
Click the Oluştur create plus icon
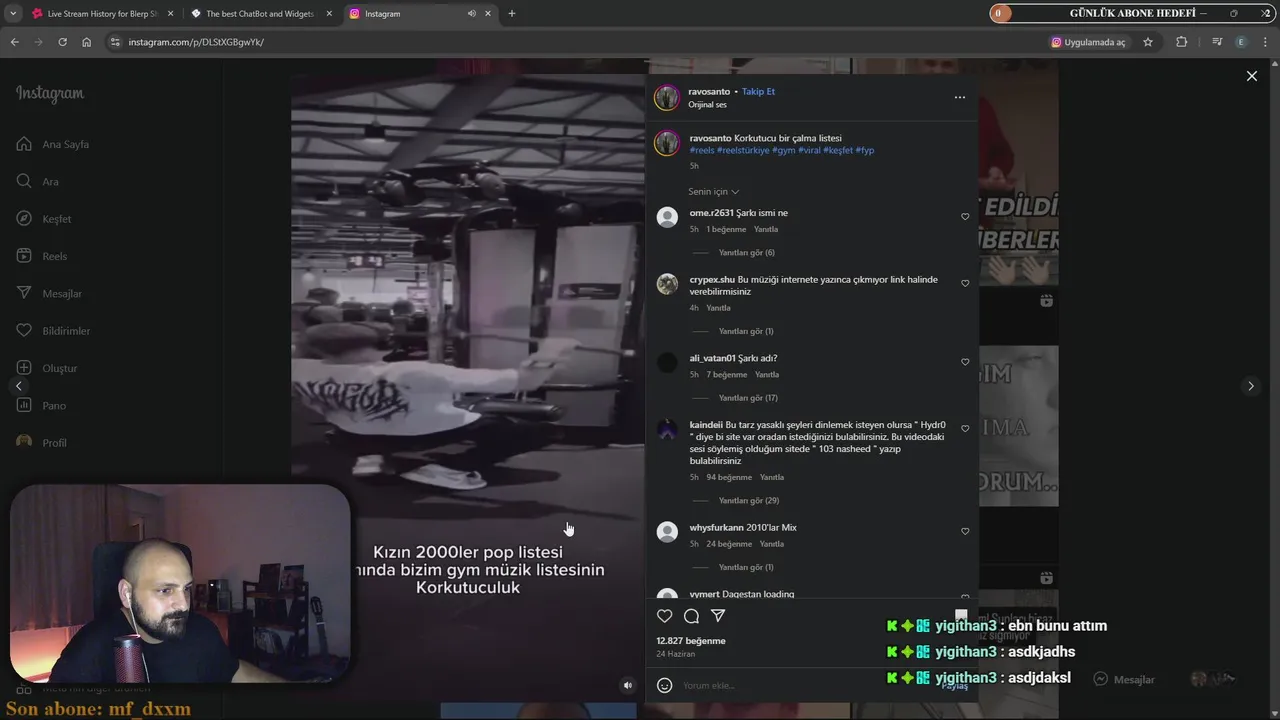[x=24, y=368]
